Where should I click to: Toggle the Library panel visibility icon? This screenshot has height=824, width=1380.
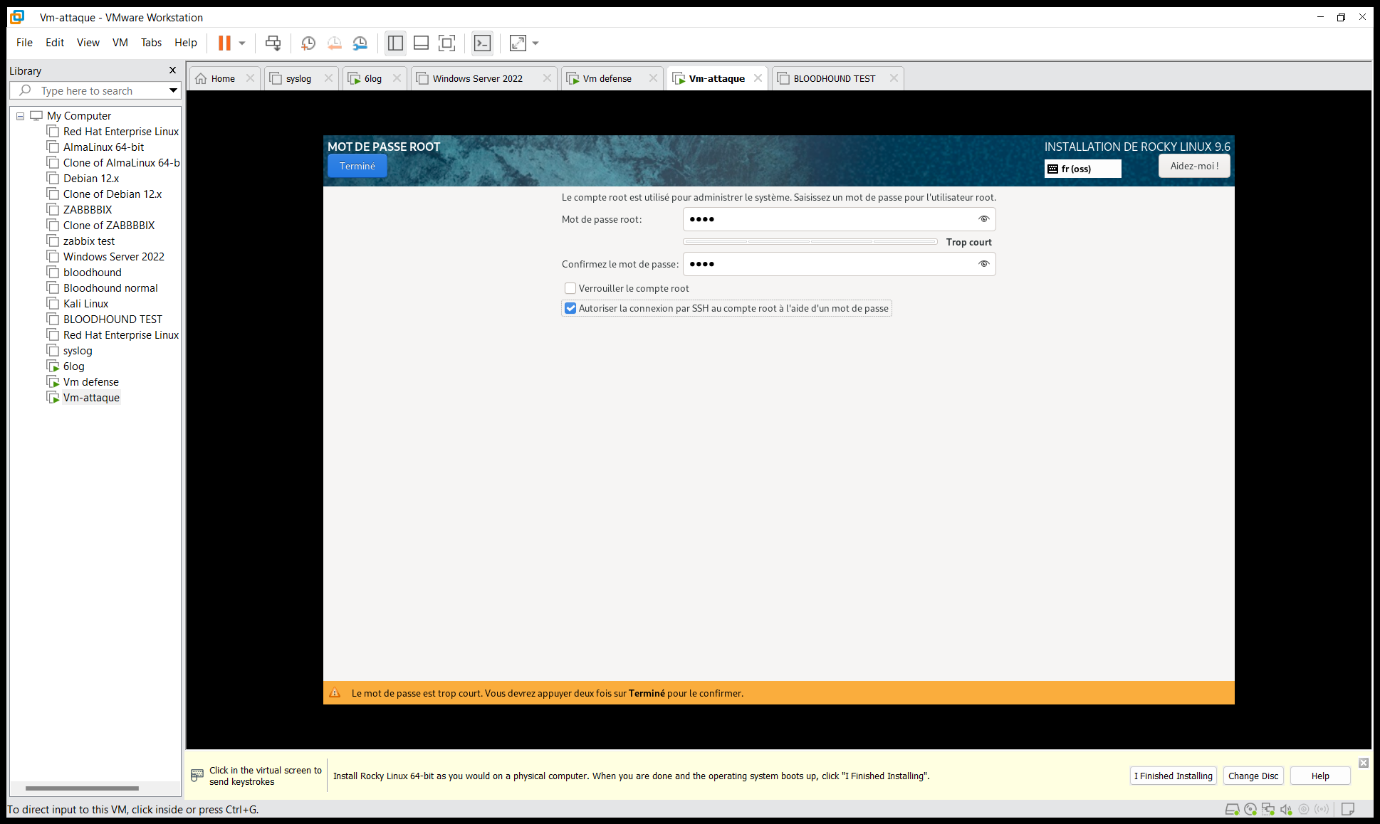pos(395,42)
